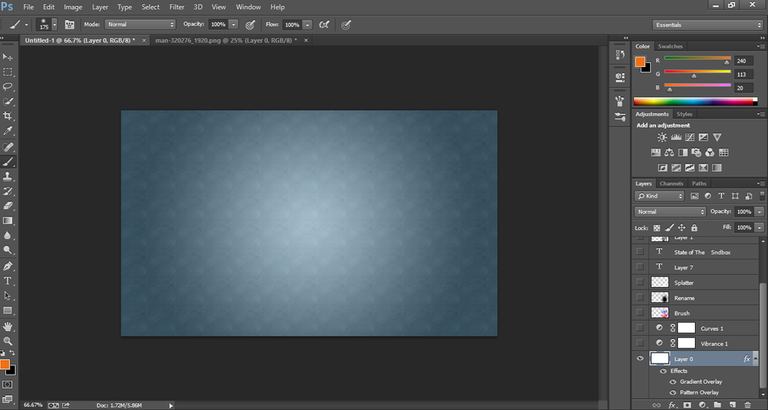Viewport: 768px width, 410px height.
Task: Toggle Gradient Overlay effect visibility
Action: [x=671, y=381]
